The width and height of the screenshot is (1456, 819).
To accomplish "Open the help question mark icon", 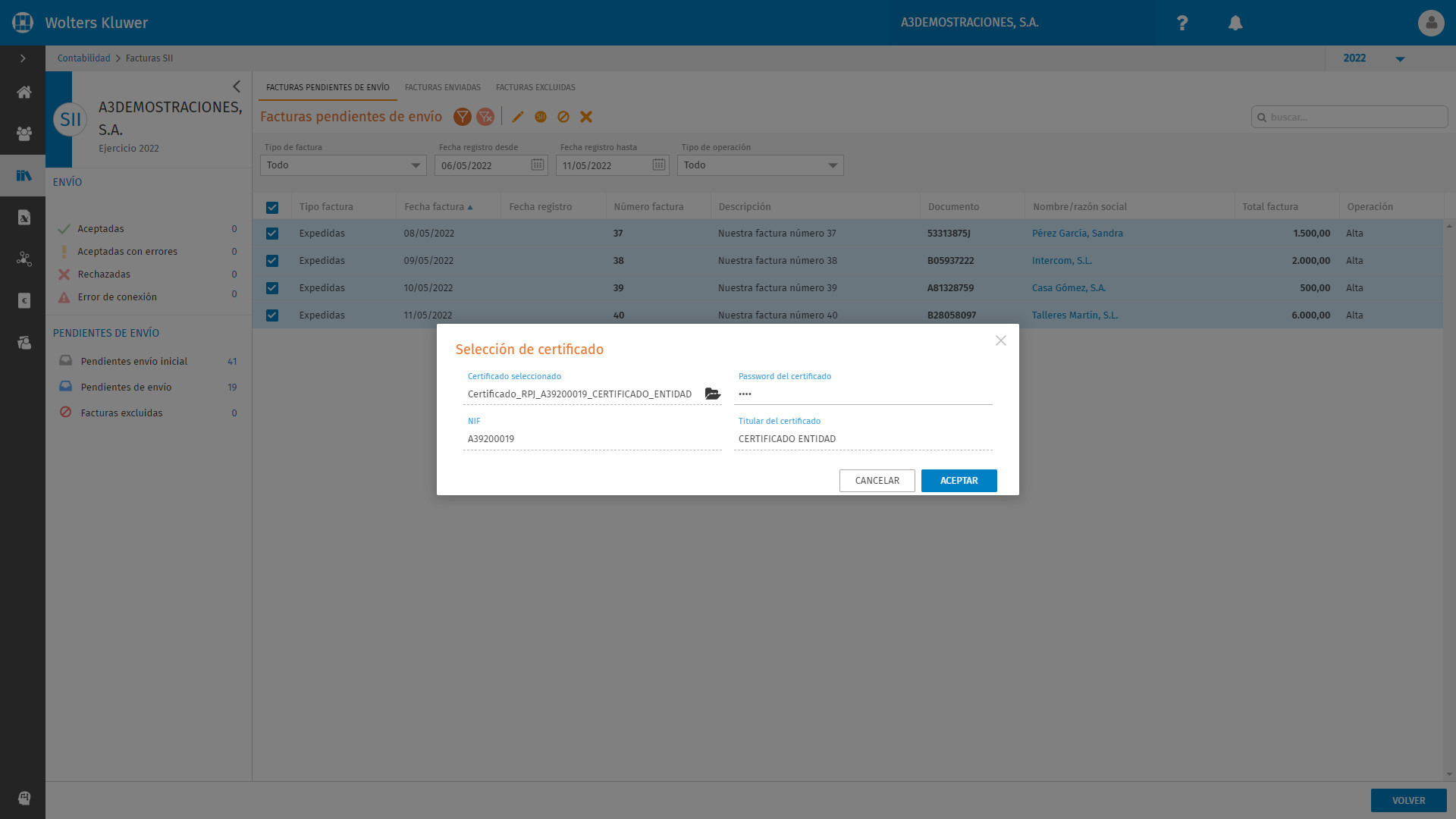I will (x=1181, y=23).
